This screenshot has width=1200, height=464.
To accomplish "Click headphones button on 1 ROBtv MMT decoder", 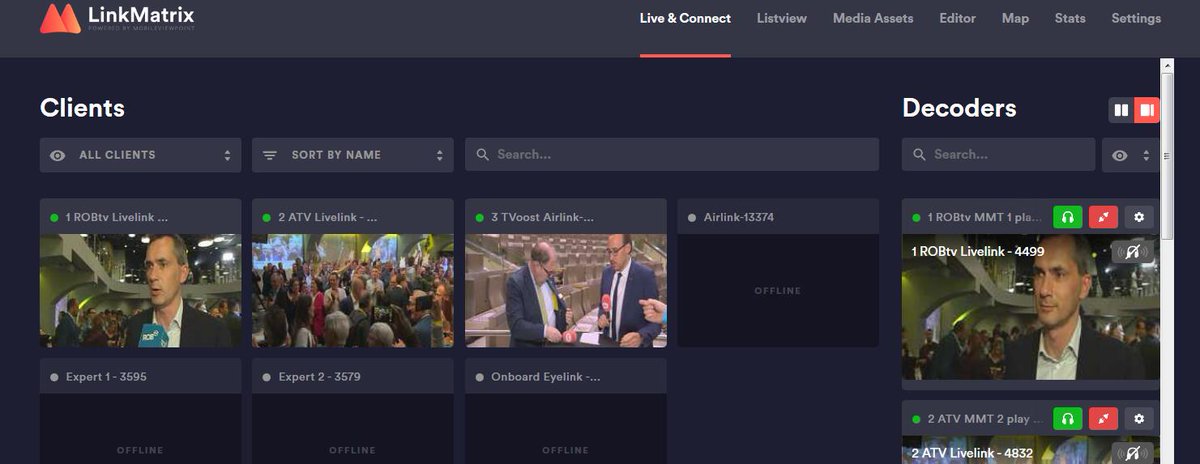I will tap(1067, 217).
